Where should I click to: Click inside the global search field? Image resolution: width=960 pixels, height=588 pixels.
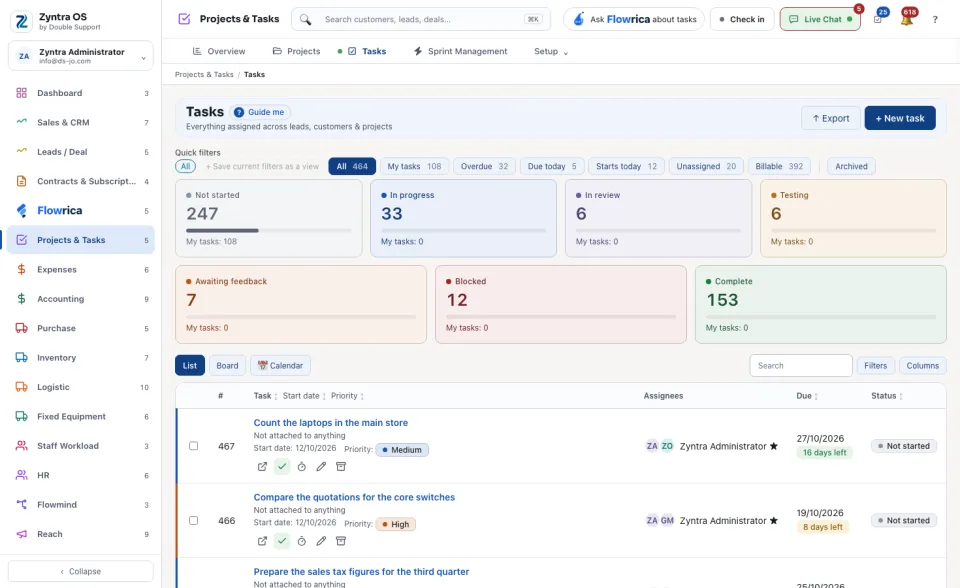tap(421, 19)
